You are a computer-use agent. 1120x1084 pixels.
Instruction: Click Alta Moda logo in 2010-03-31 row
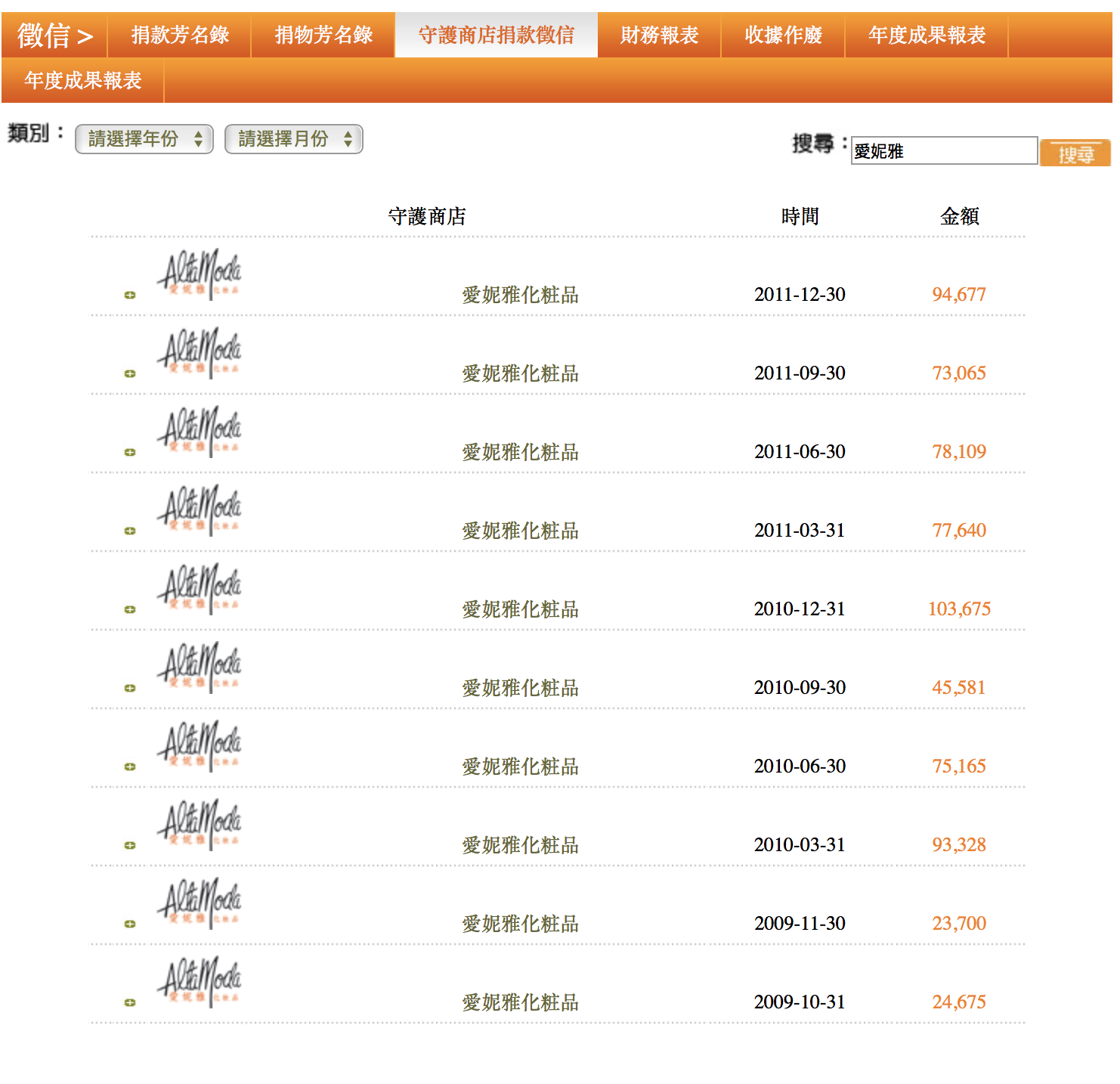pos(200,825)
